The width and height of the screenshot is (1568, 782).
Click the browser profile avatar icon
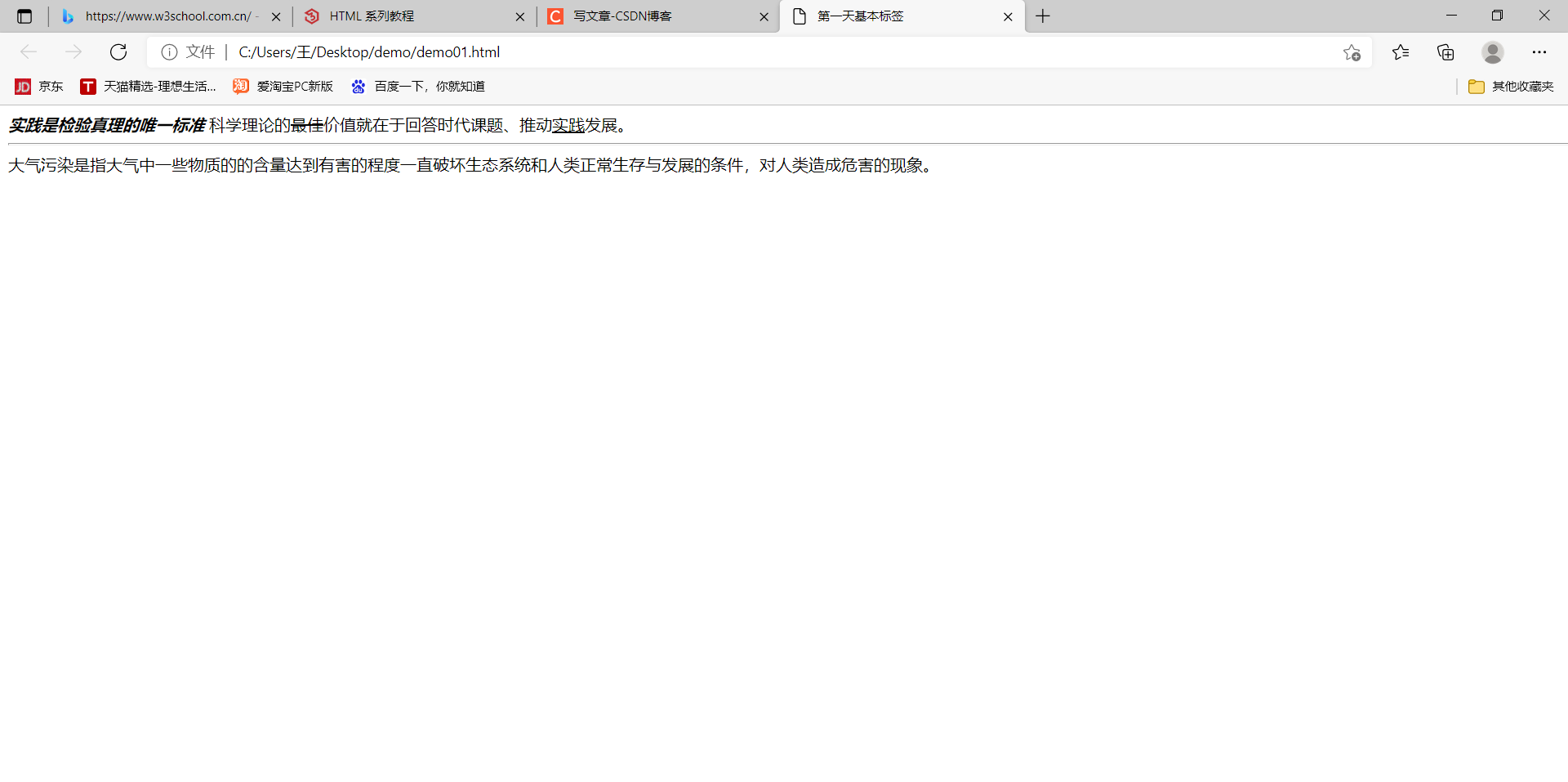[1492, 51]
